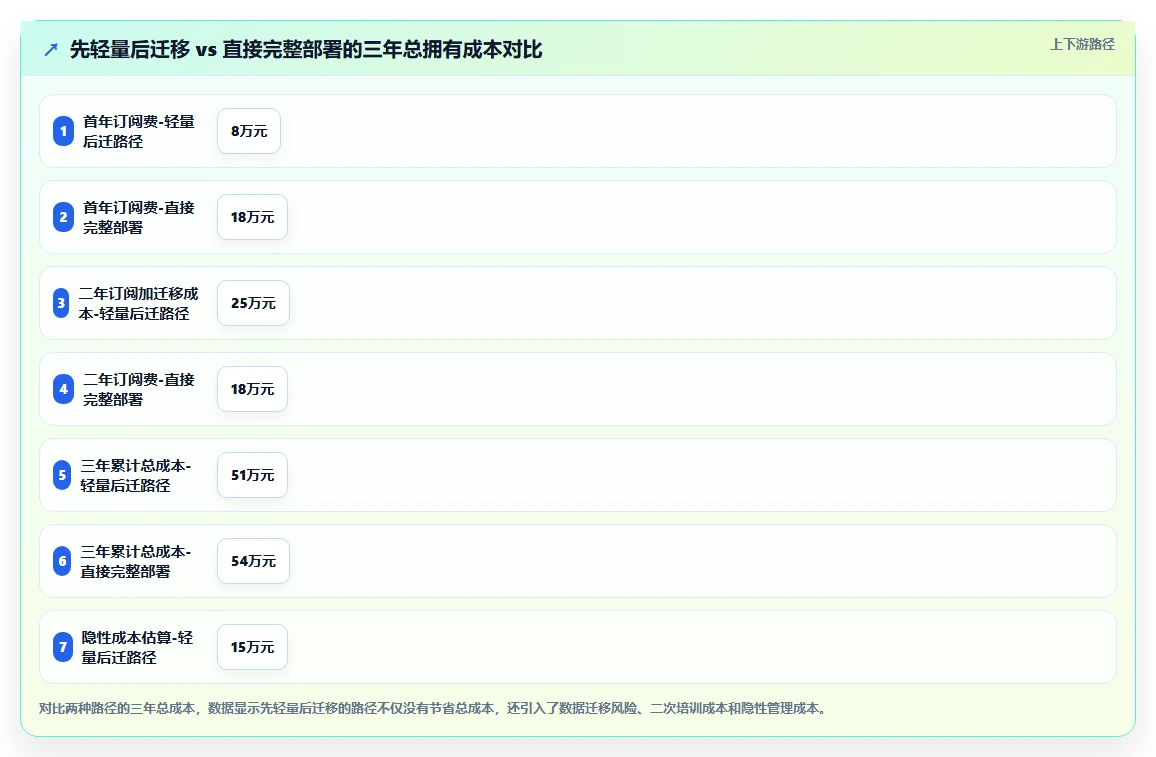Select label 隐性成本估算-轻量后迁路径

click(x=137, y=647)
